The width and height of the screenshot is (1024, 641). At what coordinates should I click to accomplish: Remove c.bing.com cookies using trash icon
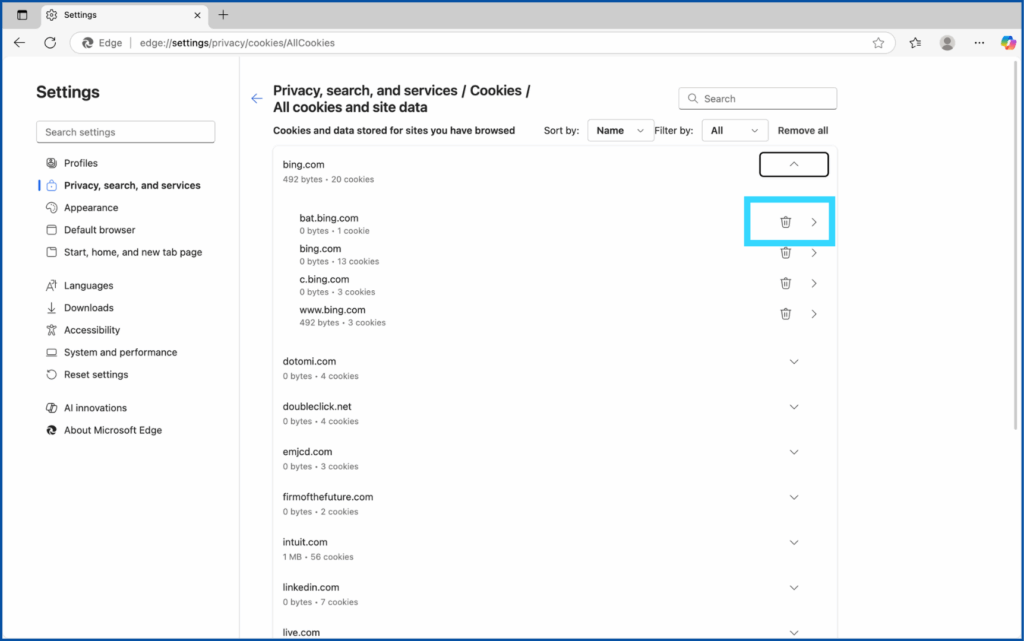tap(785, 283)
